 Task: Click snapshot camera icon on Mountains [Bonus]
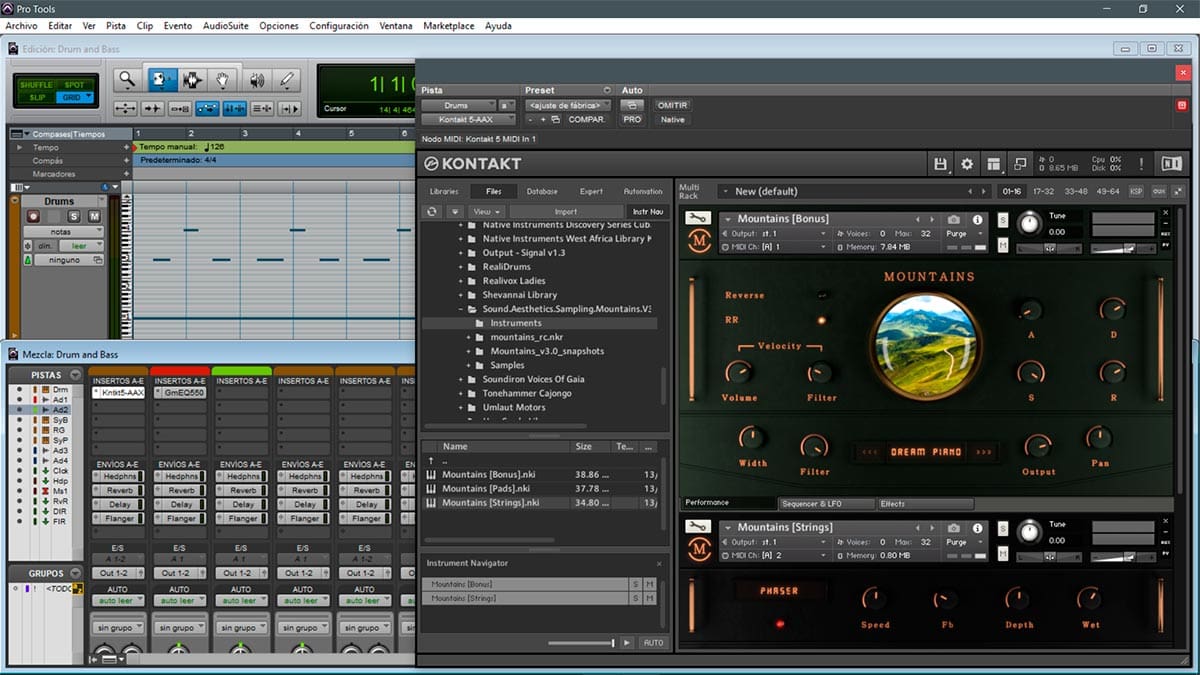[x=954, y=219]
